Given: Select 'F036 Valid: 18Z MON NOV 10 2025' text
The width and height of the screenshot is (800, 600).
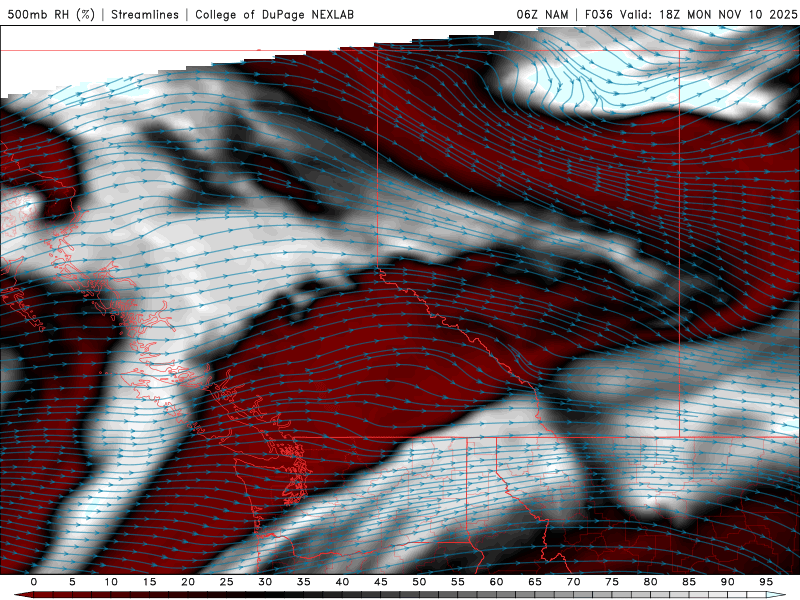Looking at the screenshot, I should coord(691,14).
